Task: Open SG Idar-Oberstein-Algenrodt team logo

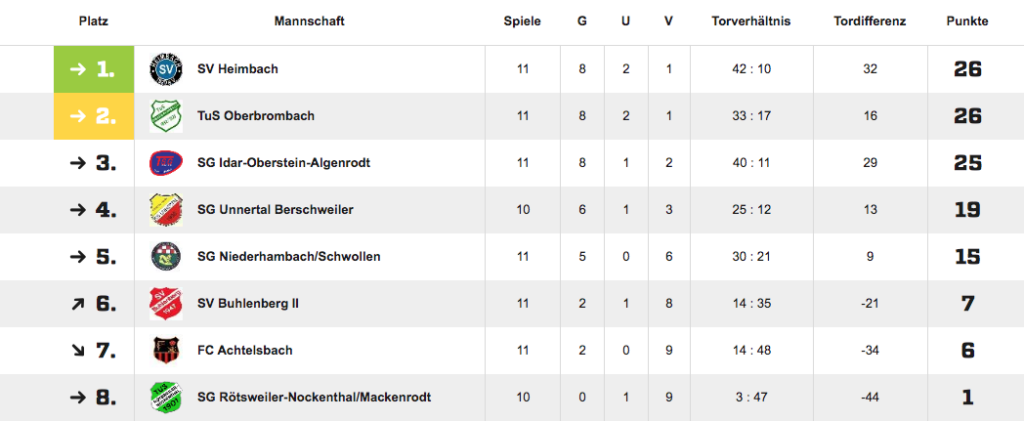Action: pos(166,163)
